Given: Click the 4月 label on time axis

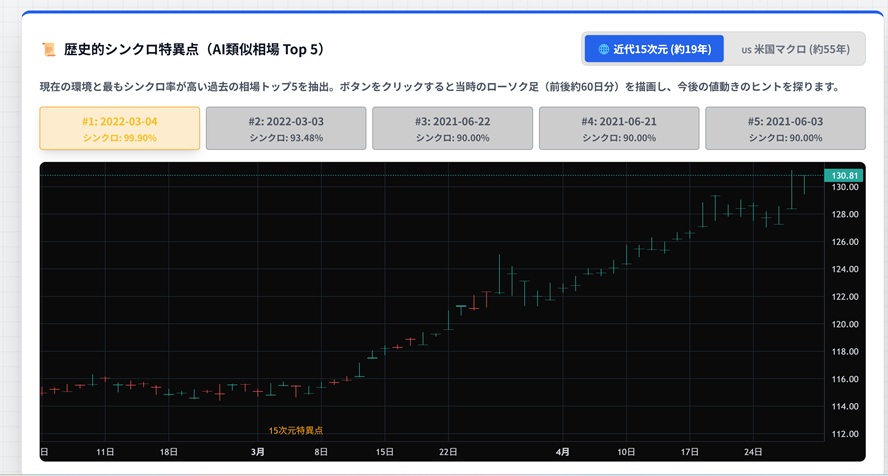Looking at the screenshot, I should coord(563,452).
